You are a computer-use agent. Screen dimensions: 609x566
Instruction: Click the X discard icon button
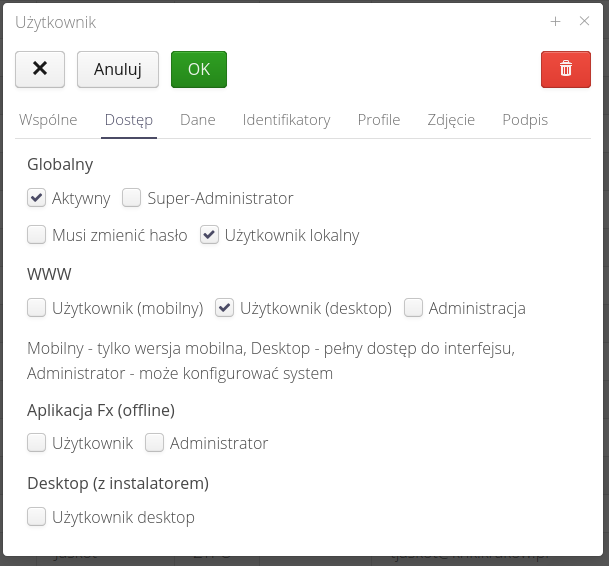tap(40, 69)
